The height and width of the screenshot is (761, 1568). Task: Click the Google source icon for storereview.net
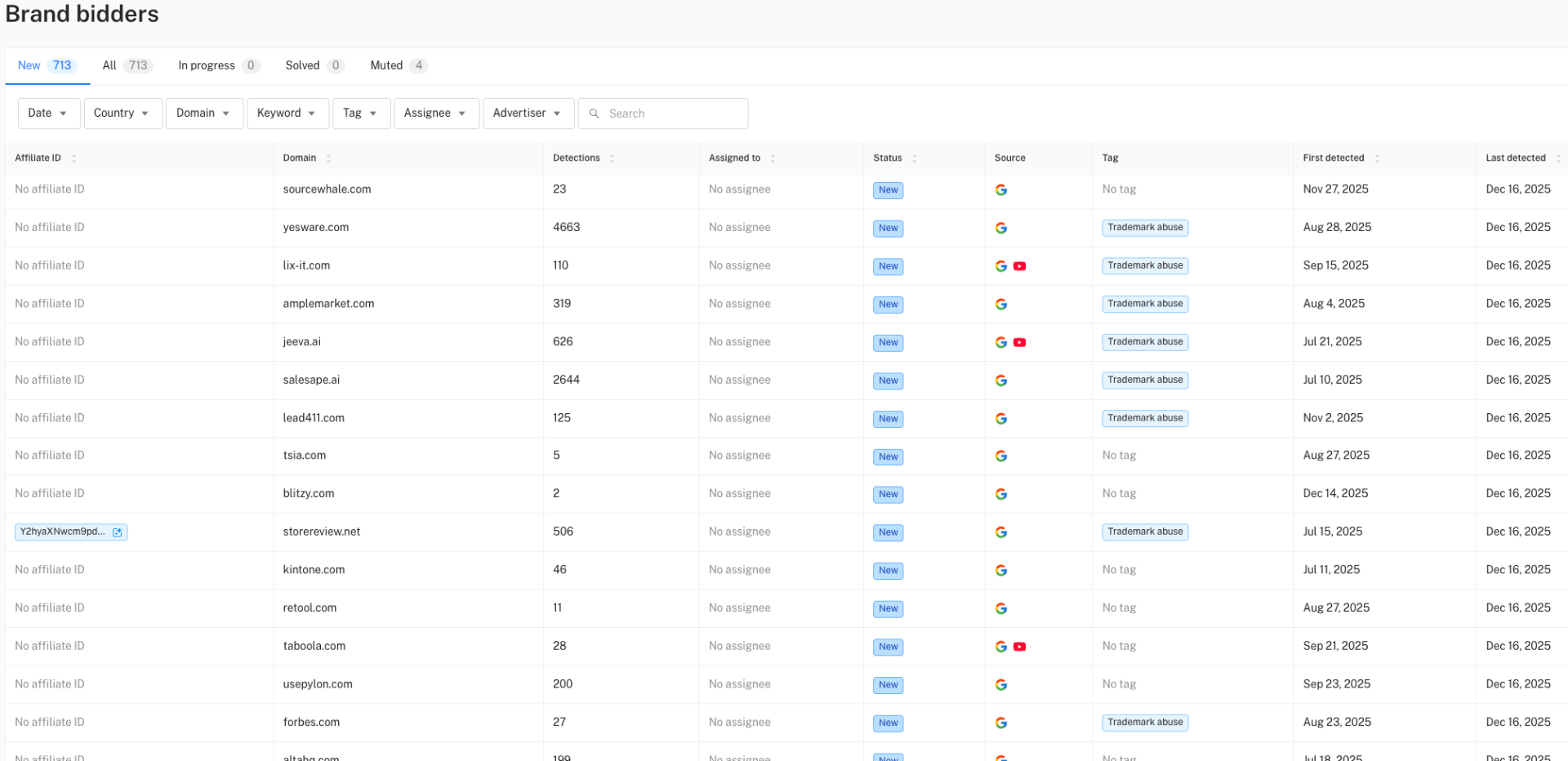click(x=1001, y=532)
